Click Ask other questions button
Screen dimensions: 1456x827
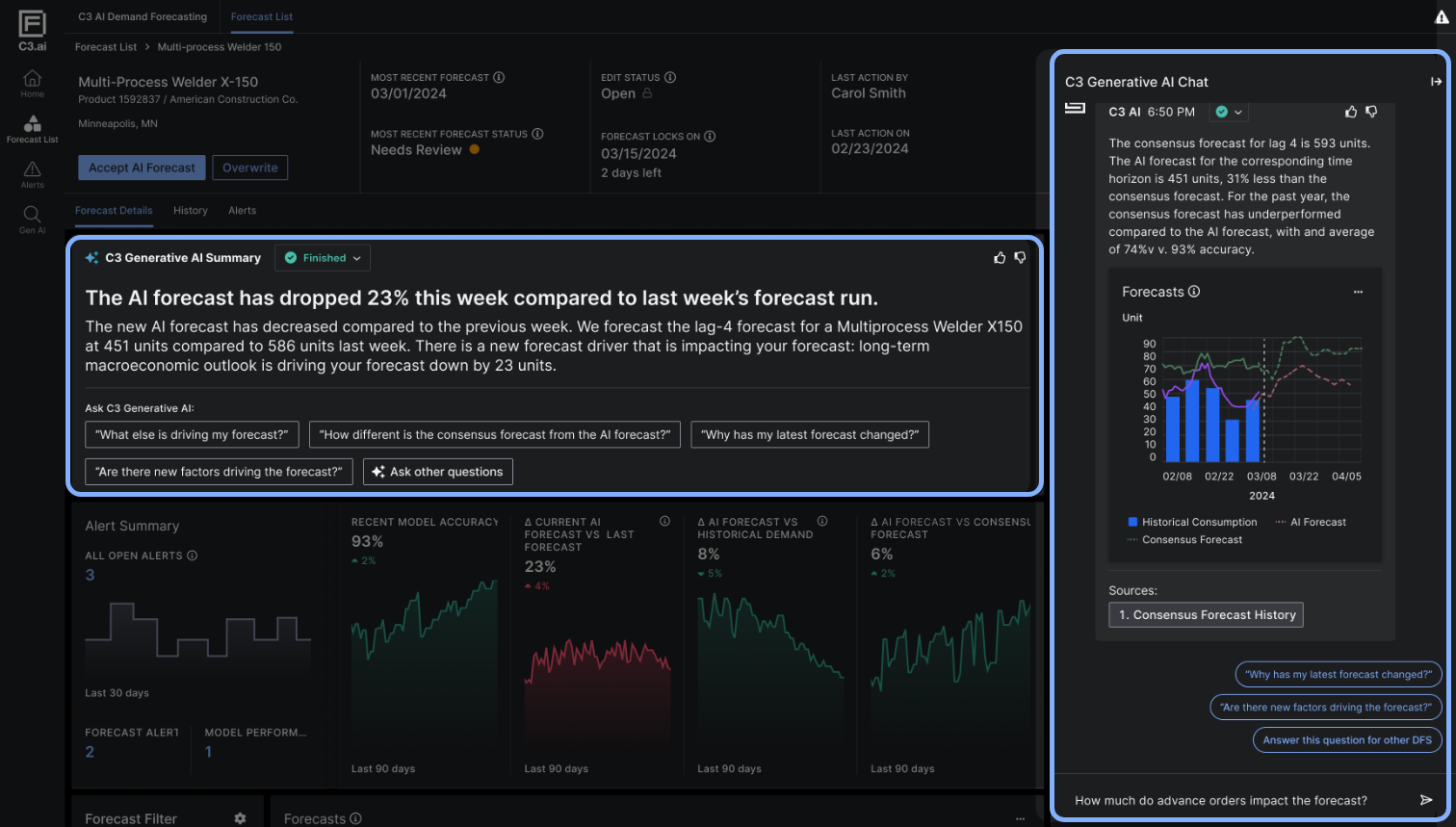click(x=438, y=472)
